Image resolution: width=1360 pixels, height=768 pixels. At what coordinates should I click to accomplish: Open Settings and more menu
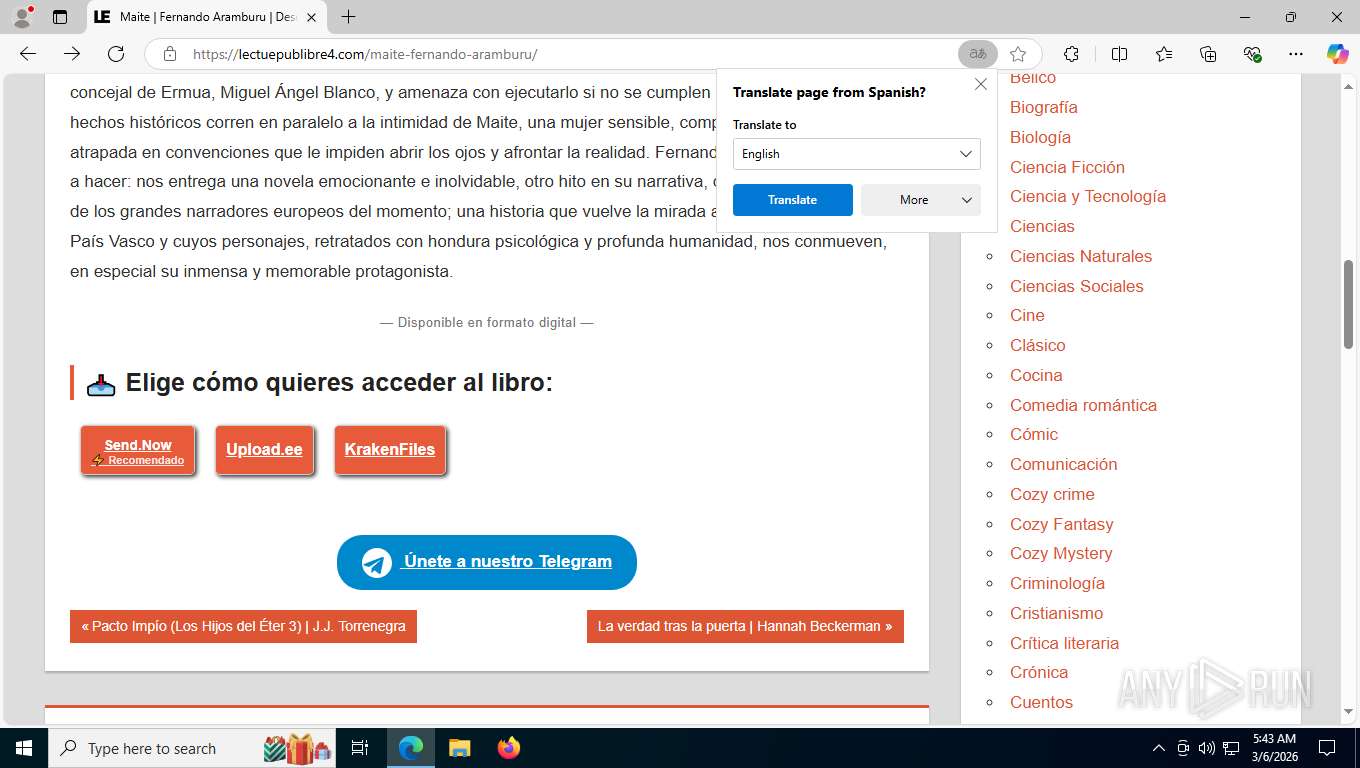1296,54
